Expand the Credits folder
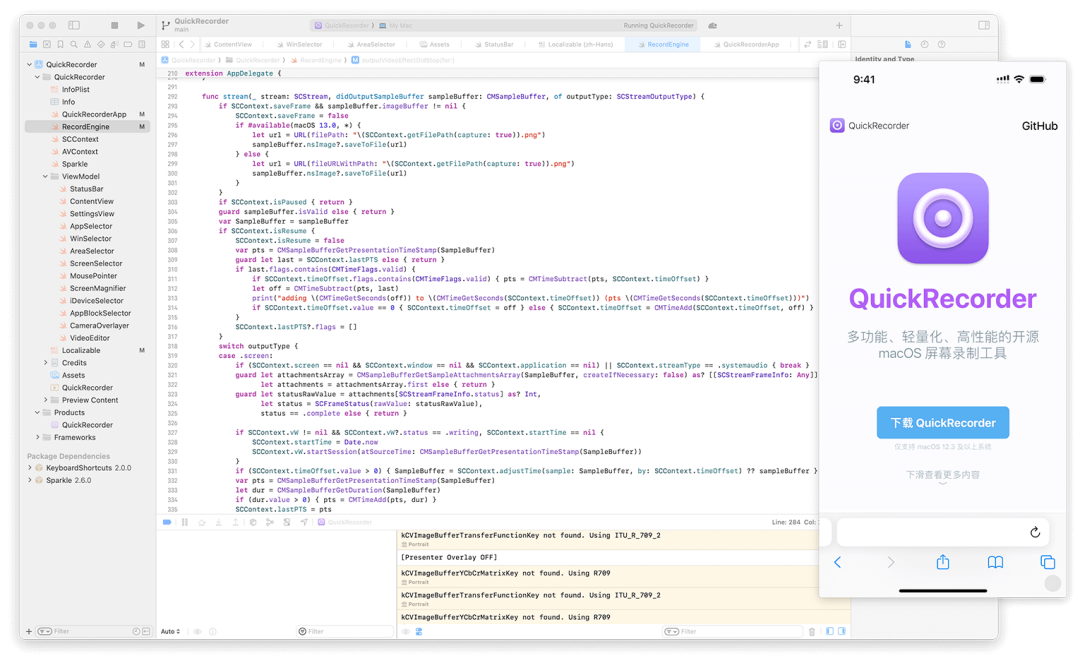Screen dimensions: 1080x663 coord(45,363)
